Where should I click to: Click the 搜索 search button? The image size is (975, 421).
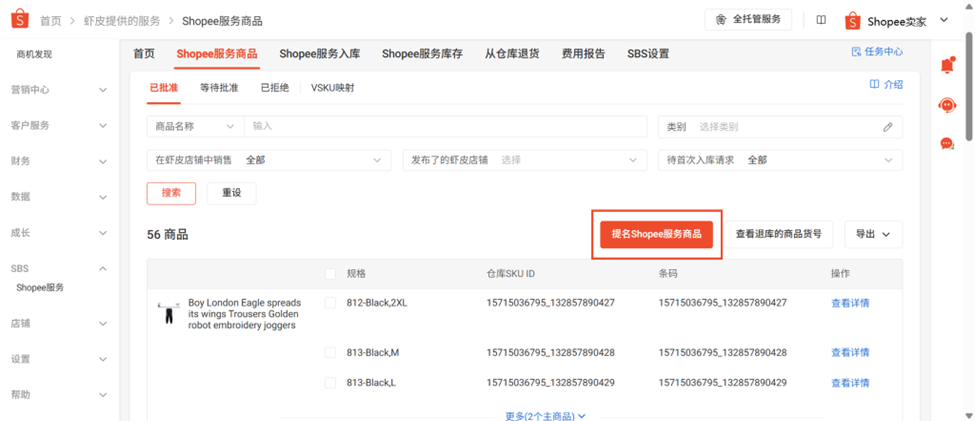(171, 193)
